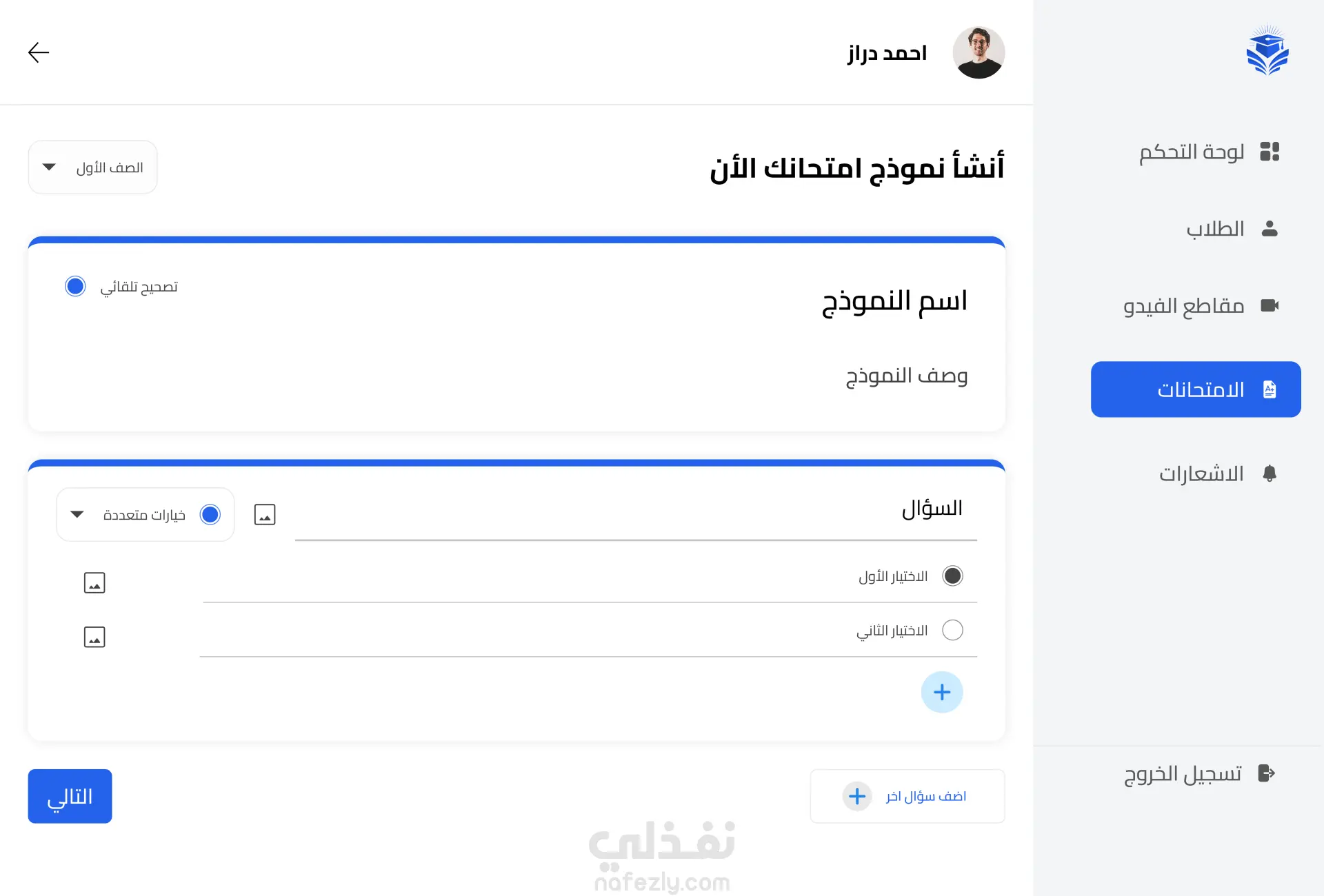The image size is (1324, 896).
Task: Go to الطلاب in sidebar
Action: (x=1232, y=229)
